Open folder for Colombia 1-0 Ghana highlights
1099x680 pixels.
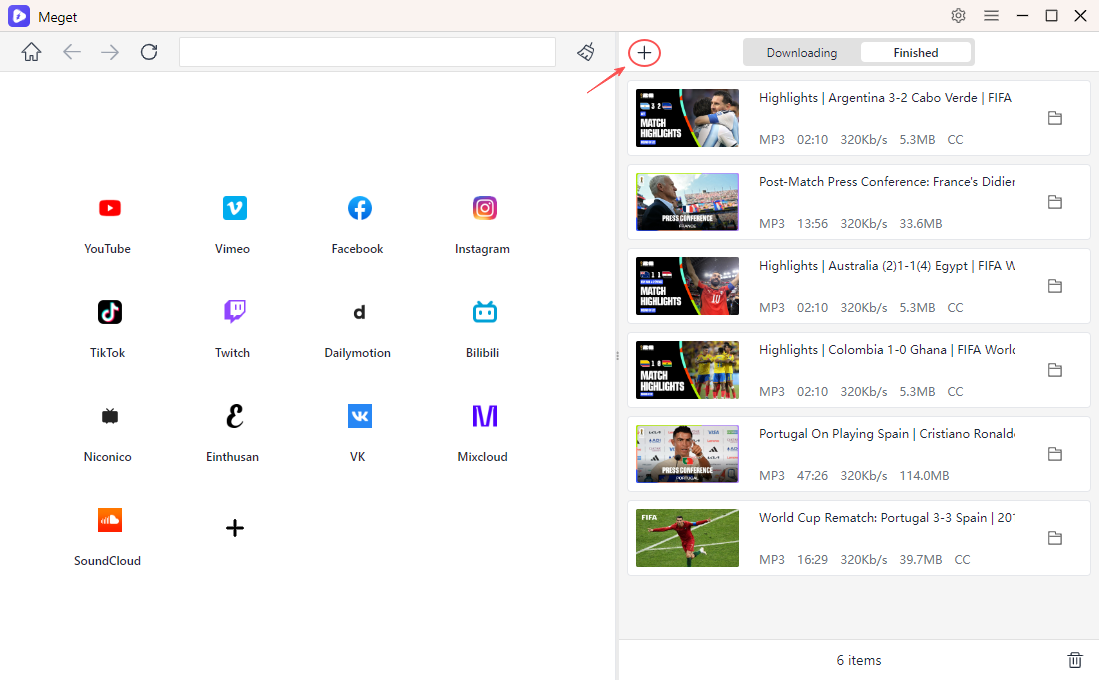(x=1055, y=370)
